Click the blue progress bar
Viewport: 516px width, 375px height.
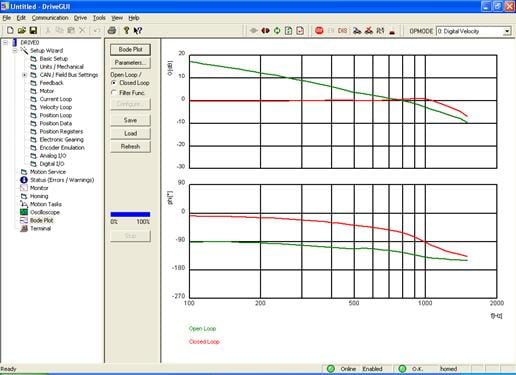[130, 214]
